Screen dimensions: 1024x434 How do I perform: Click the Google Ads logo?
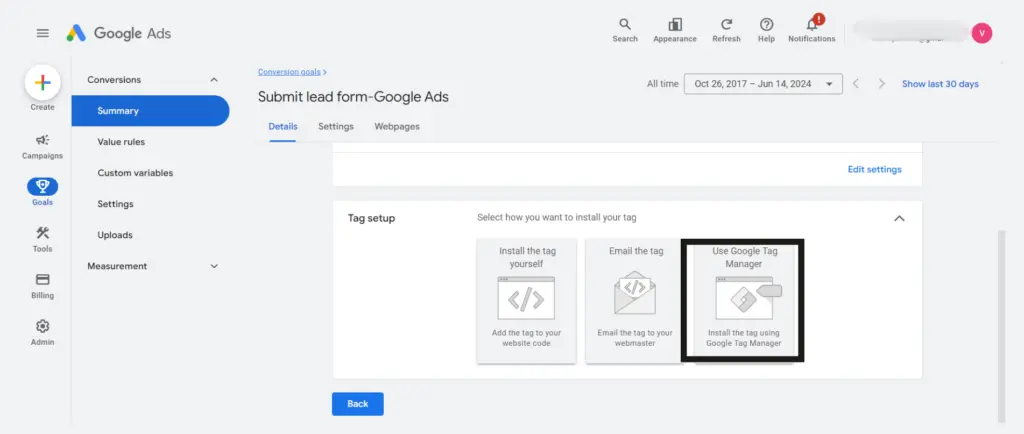pyautogui.click(x=119, y=33)
